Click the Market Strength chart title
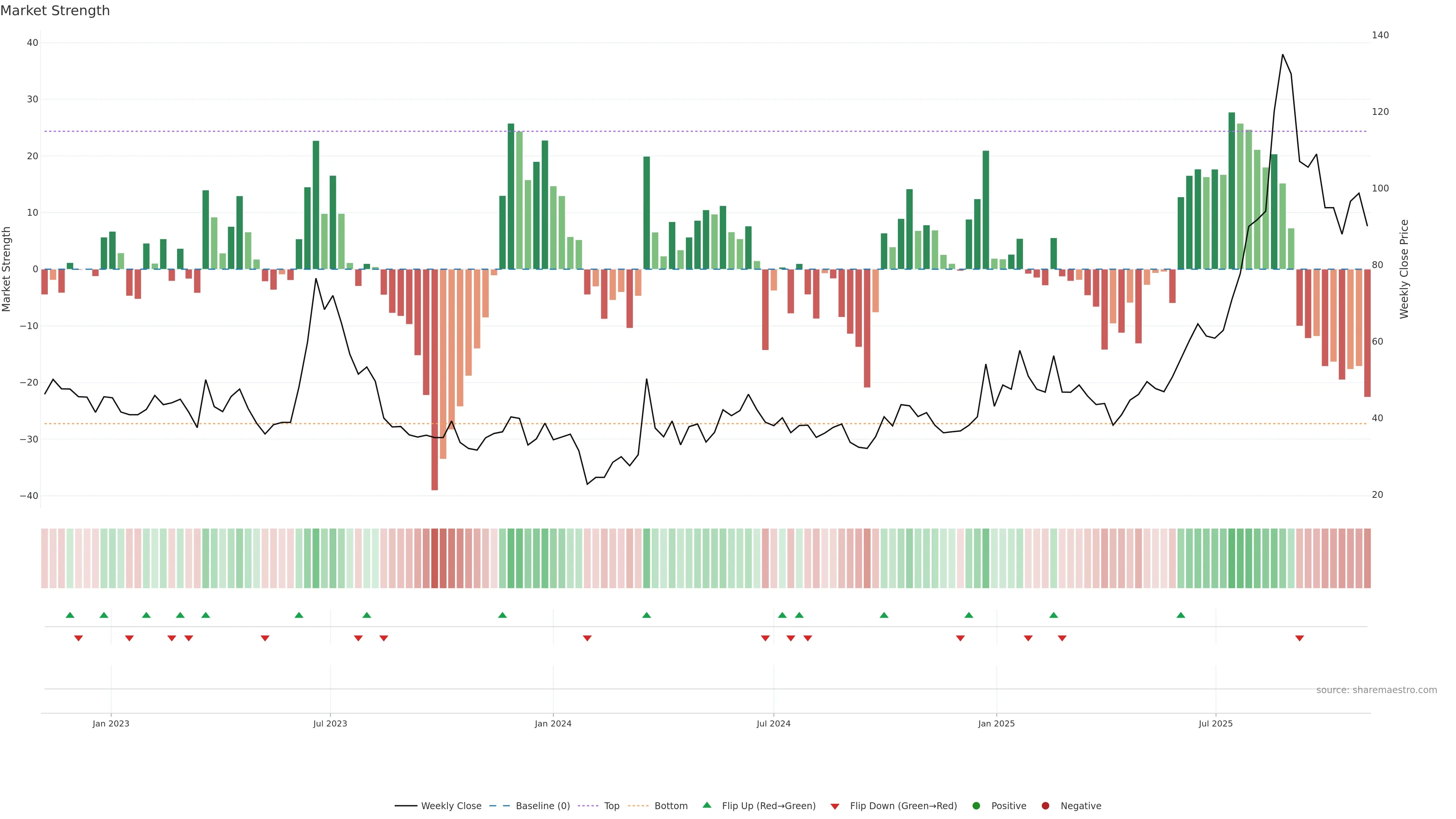The image size is (1456, 819). coord(55,11)
